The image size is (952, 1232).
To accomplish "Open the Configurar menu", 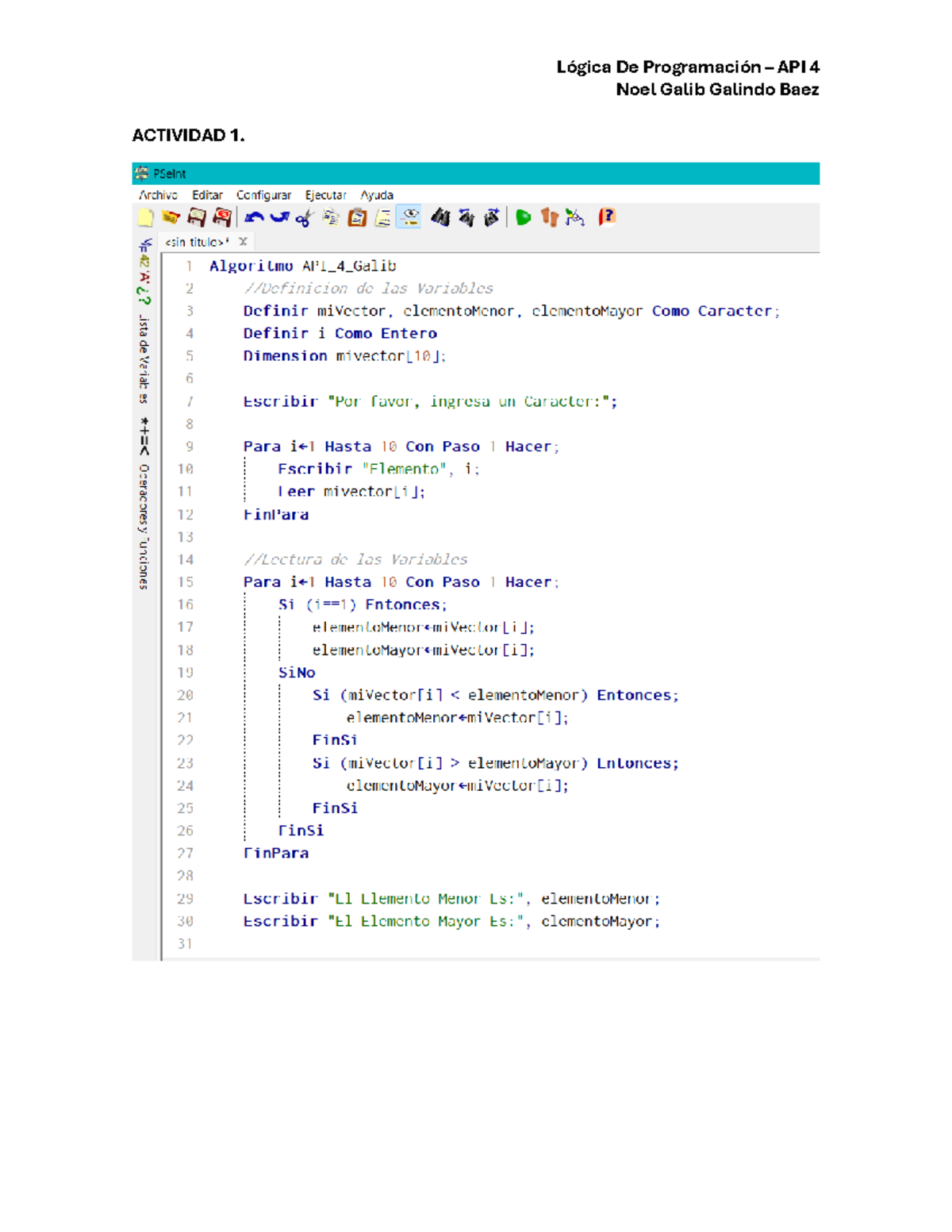I will (265, 194).
